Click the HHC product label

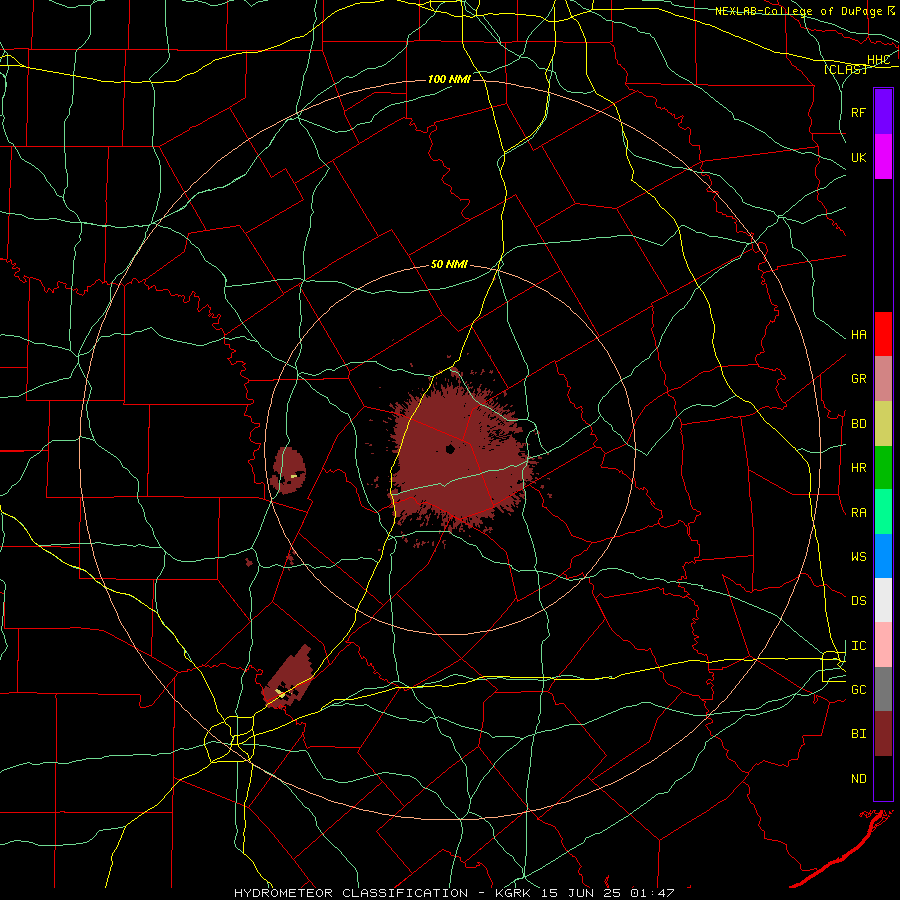[x=879, y=60]
